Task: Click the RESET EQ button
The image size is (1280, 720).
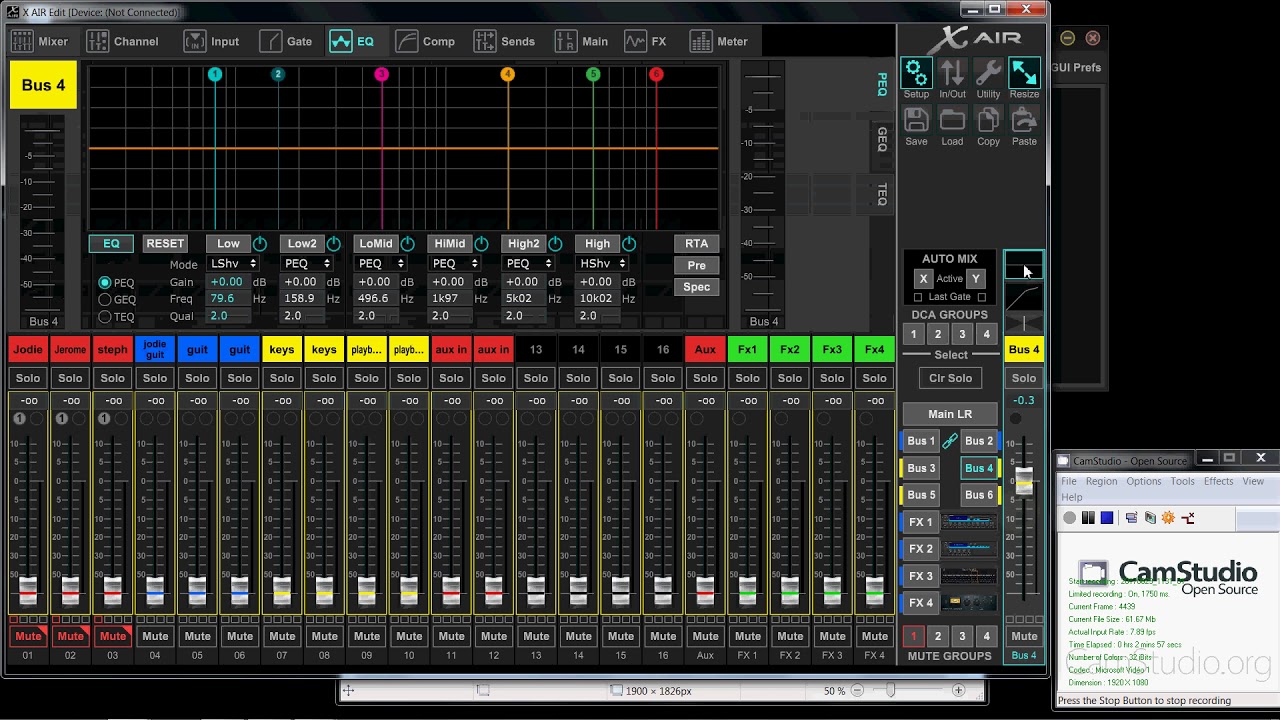Action: (165, 244)
